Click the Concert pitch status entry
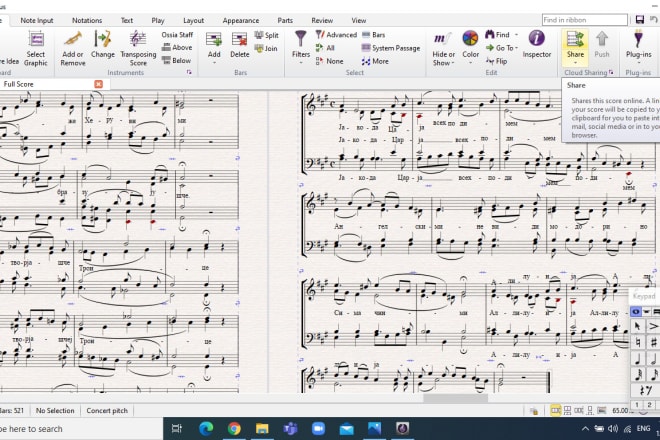 pos(107,411)
